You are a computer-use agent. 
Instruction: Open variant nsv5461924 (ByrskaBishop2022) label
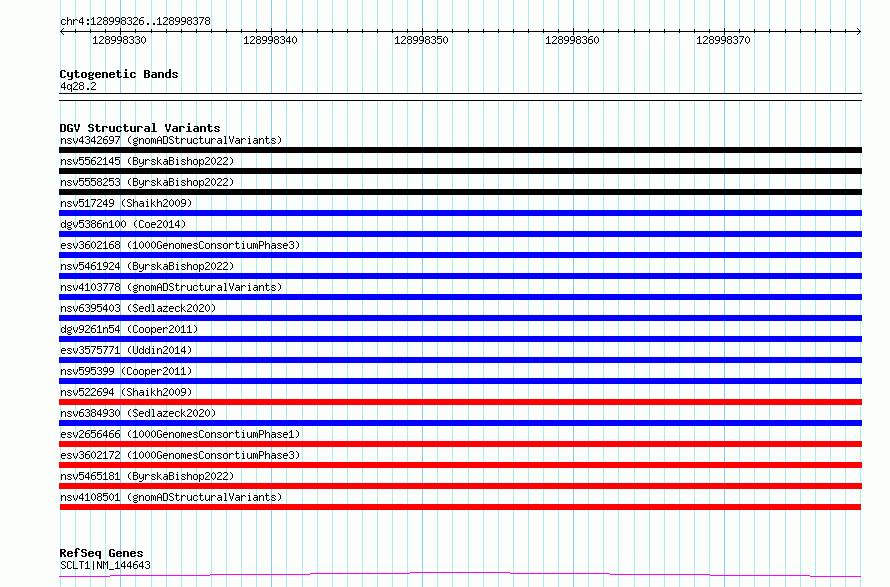[147, 266]
